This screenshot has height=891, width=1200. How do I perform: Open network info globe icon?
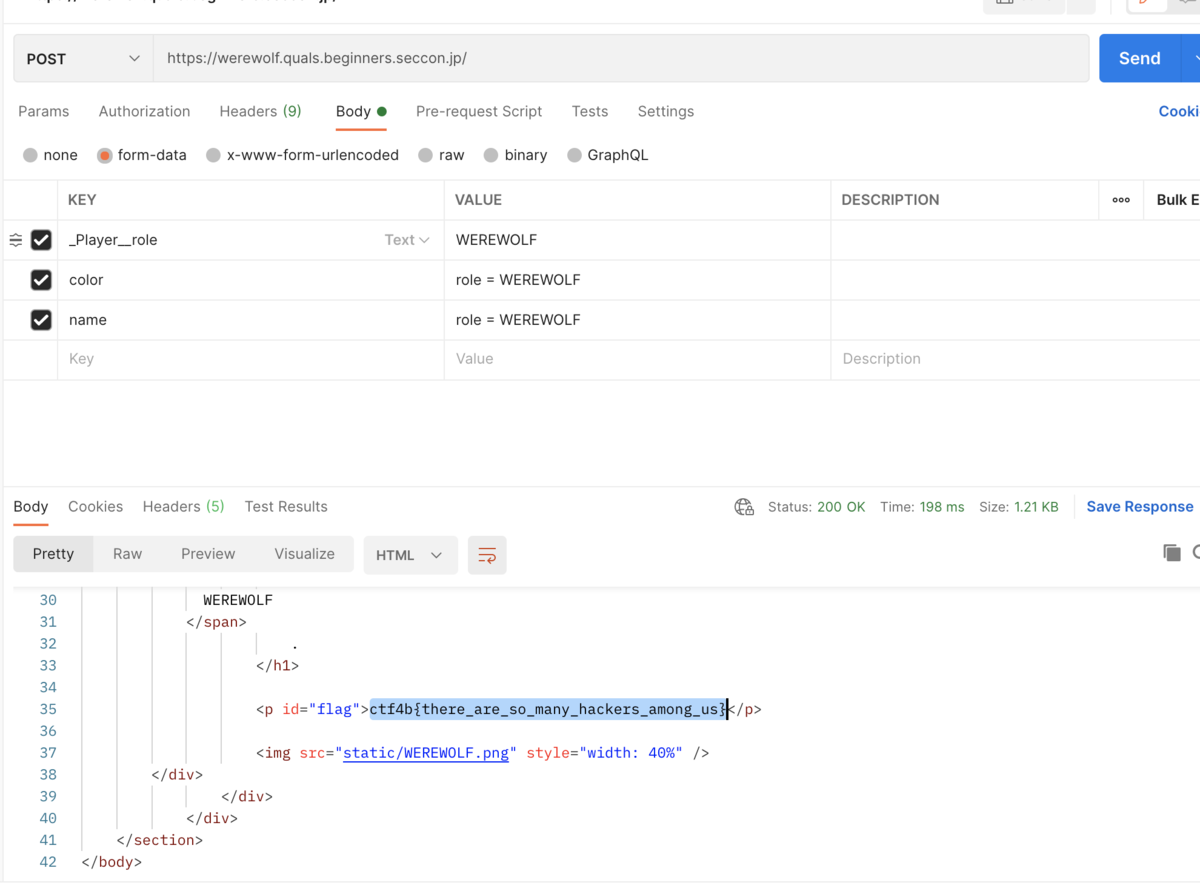click(744, 507)
